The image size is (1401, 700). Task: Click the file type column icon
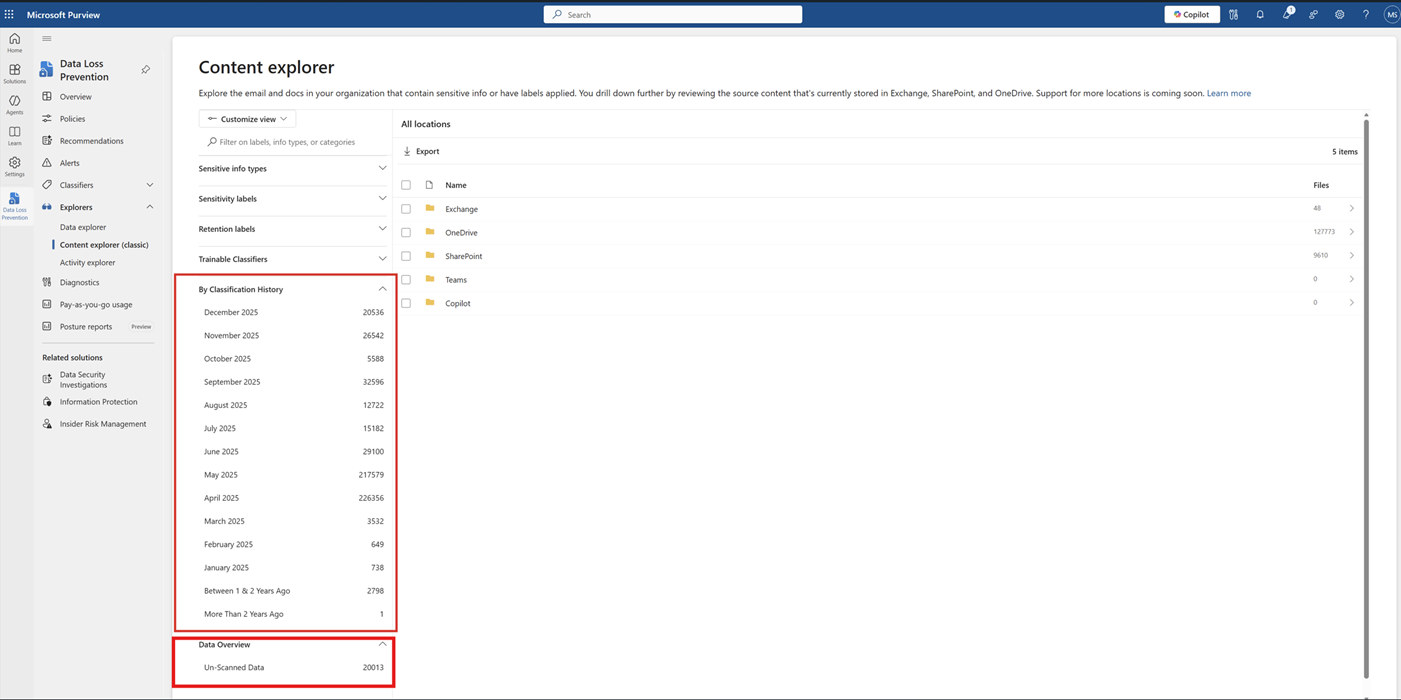(429, 185)
